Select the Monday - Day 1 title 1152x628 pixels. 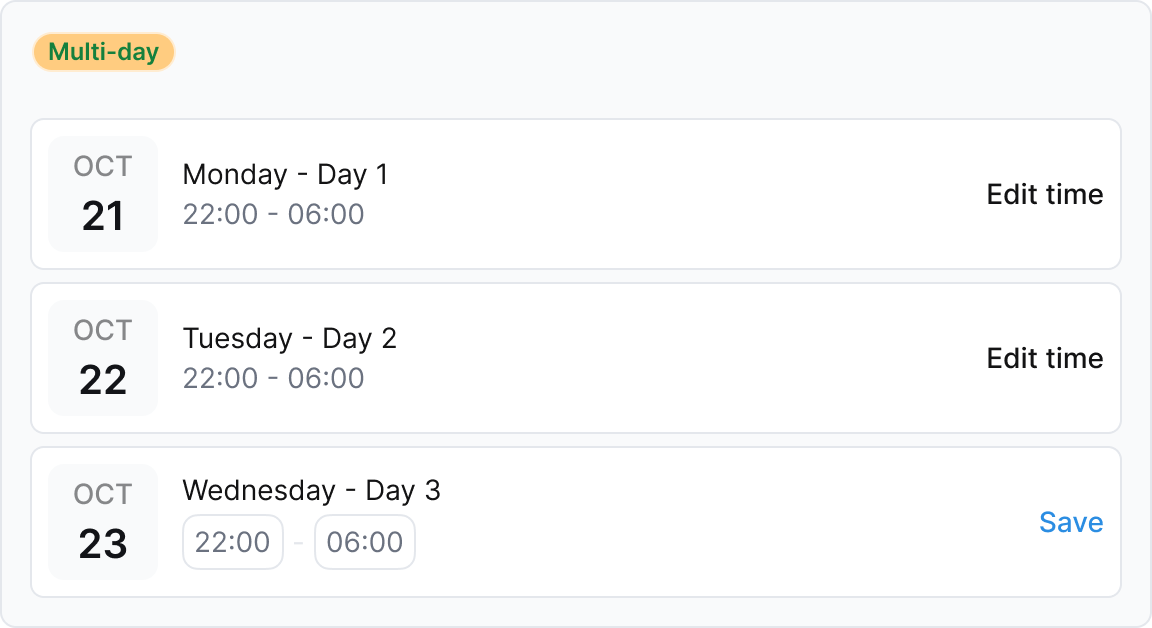(x=285, y=174)
